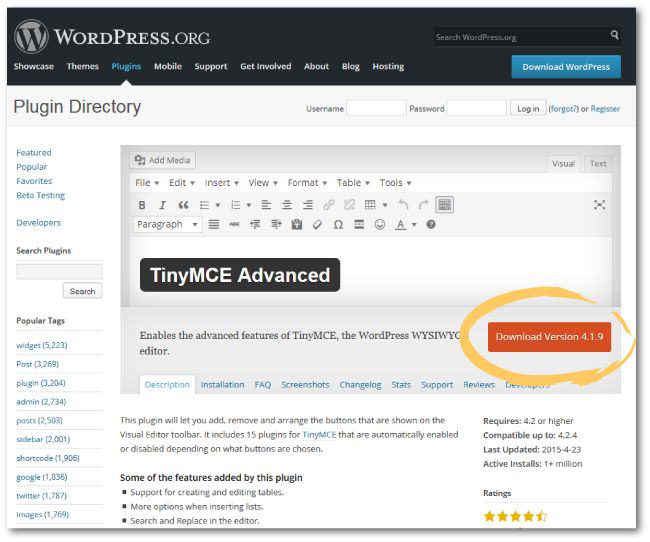Image resolution: width=650 pixels, height=542 pixels.
Task: Click the Password input field
Action: (477, 108)
